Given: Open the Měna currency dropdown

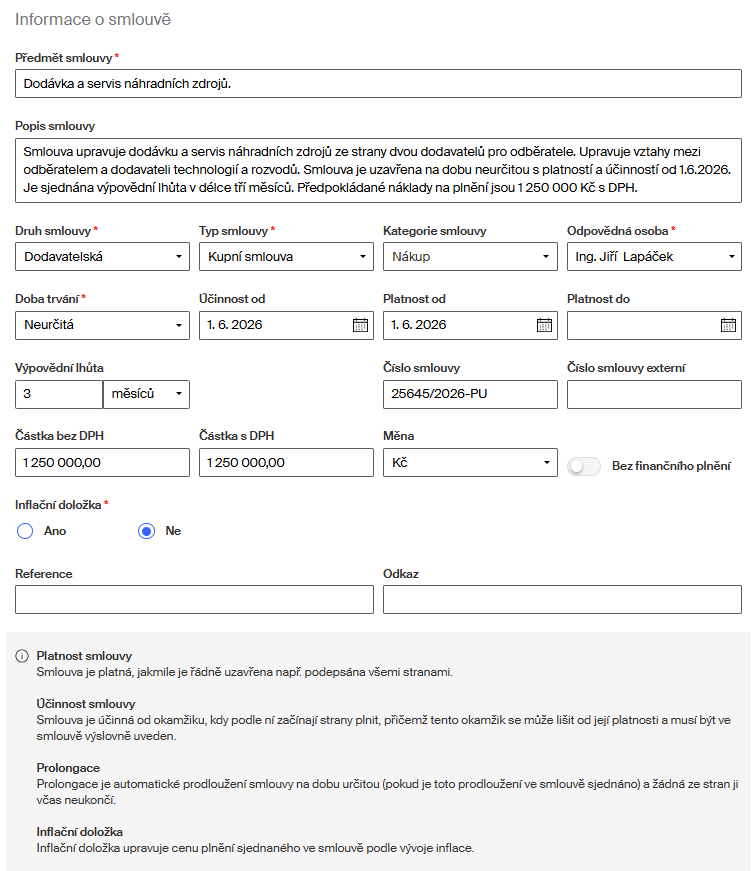Looking at the screenshot, I should click(470, 463).
